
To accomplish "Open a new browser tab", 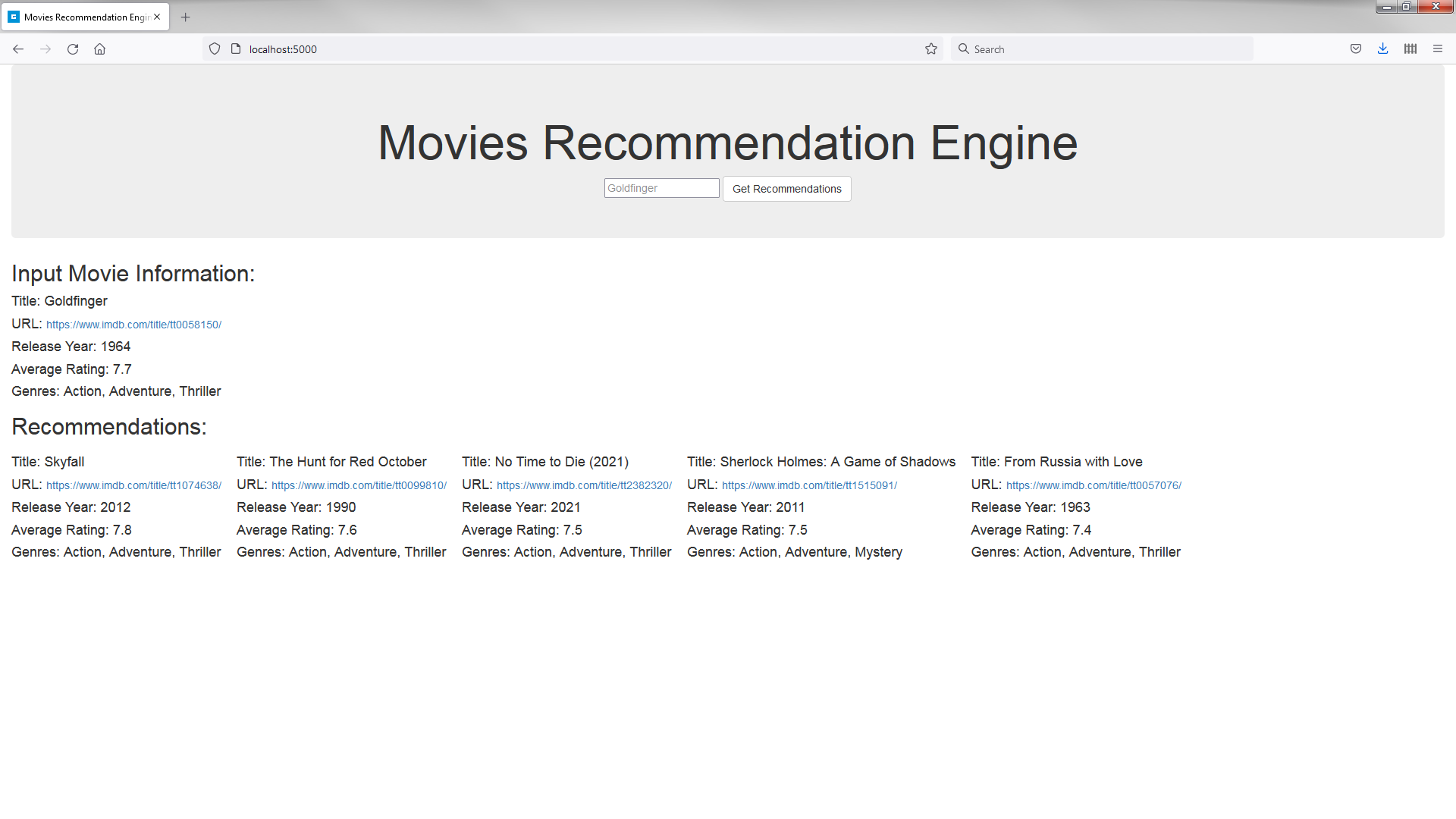I will click(185, 17).
